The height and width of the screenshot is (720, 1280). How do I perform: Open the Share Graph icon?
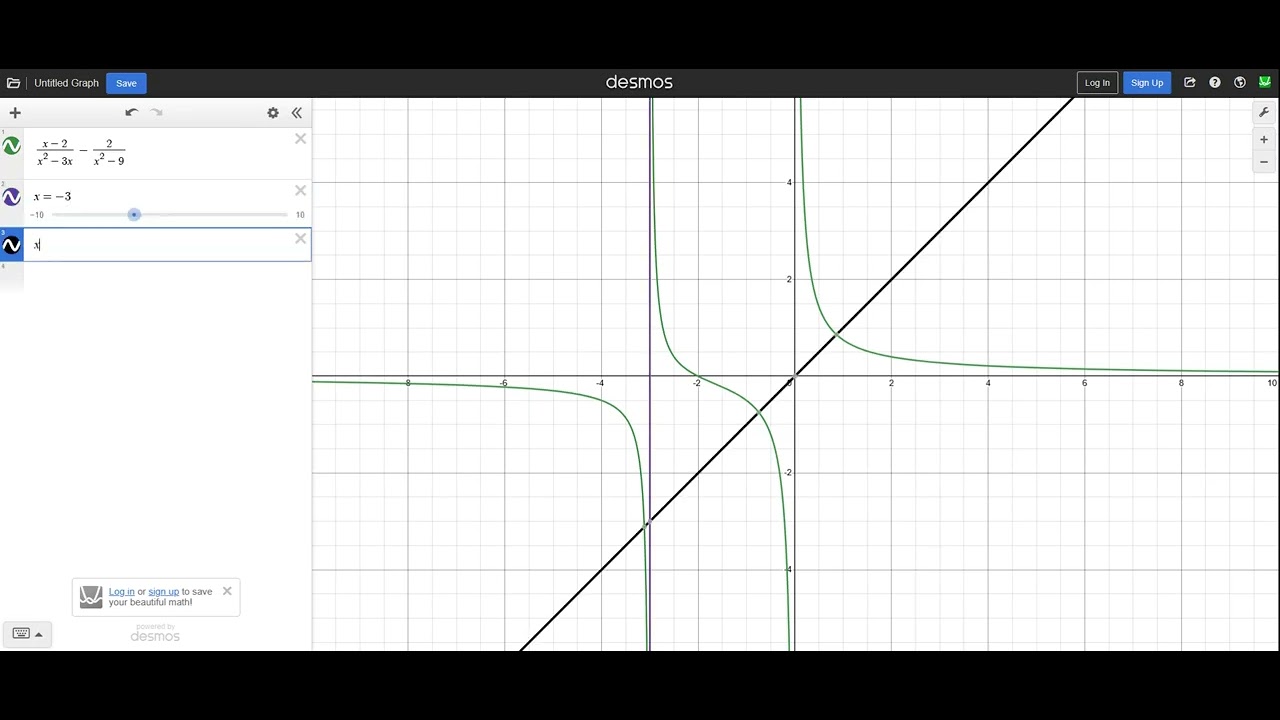(1190, 83)
